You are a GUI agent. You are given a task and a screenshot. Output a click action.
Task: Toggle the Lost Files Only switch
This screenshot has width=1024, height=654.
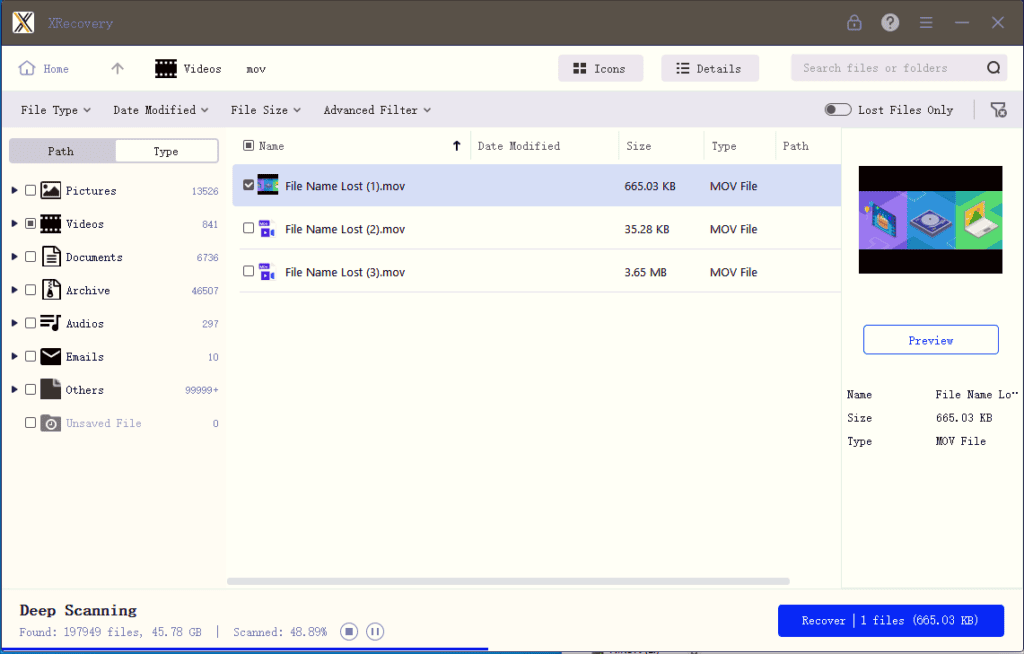point(838,110)
